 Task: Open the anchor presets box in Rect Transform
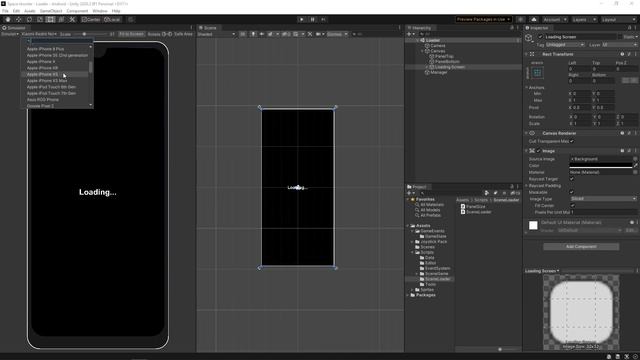(537, 73)
